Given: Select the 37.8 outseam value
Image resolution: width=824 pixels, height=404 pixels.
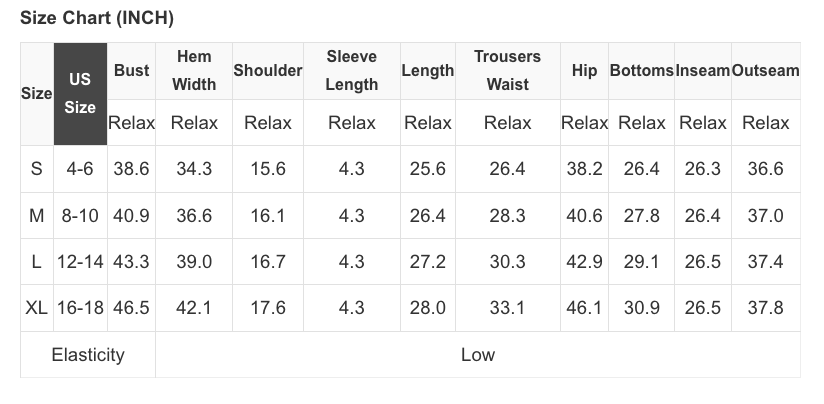Looking at the screenshot, I should tap(765, 308).
